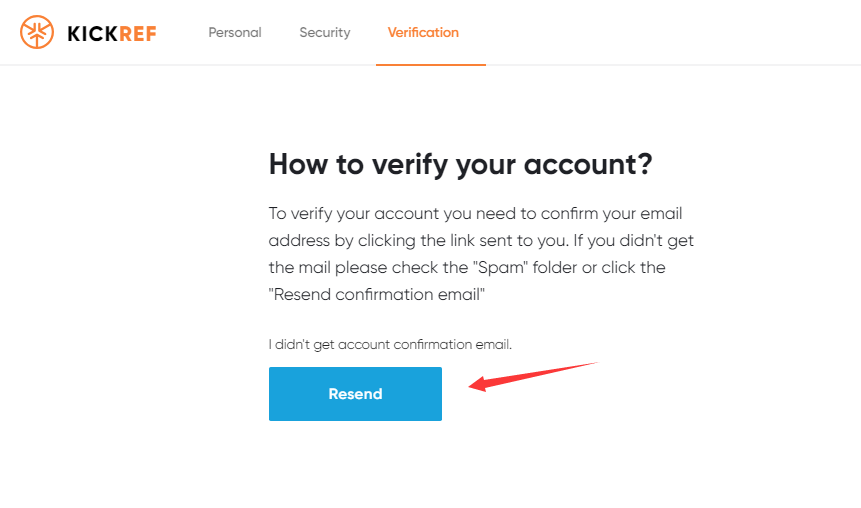861x508 pixels.
Task: Select the Verification tab
Action: tap(423, 32)
